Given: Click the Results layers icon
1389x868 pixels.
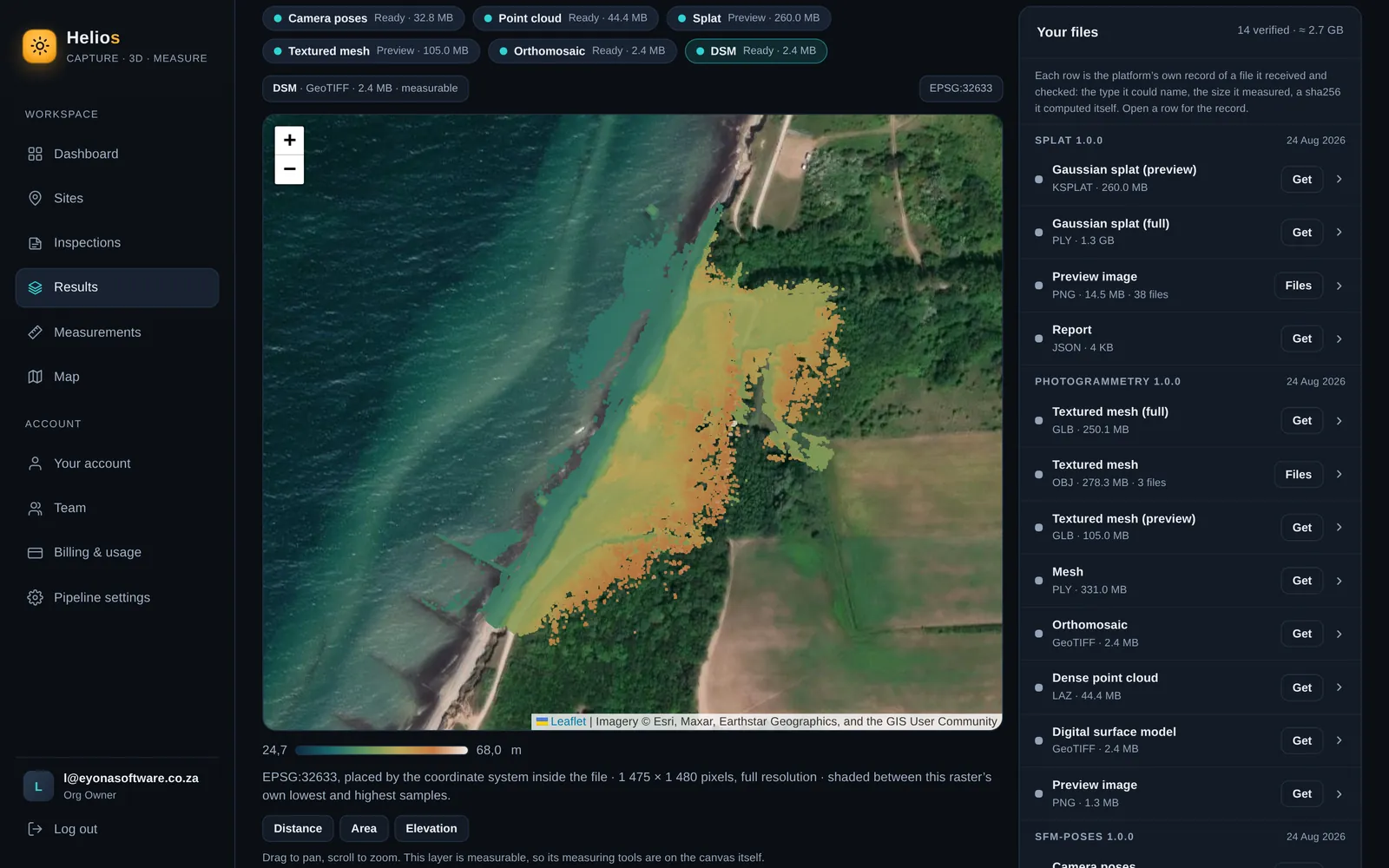Looking at the screenshot, I should [35, 287].
